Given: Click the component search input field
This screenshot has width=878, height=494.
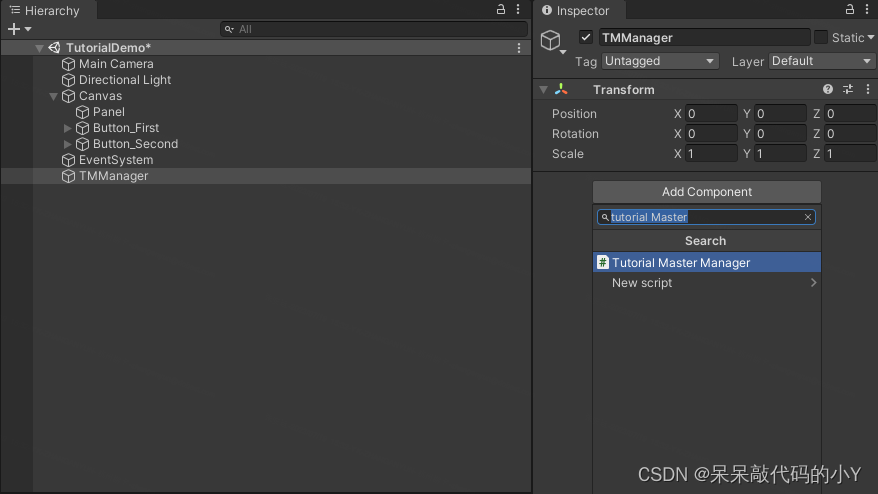Looking at the screenshot, I should pyautogui.click(x=706, y=217).
